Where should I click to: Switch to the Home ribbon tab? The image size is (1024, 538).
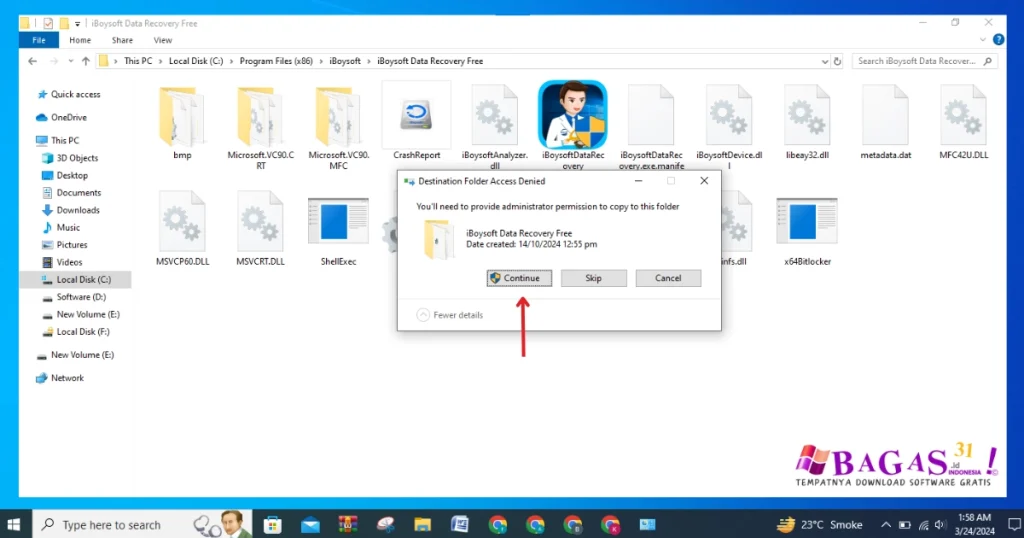point(80,40)
